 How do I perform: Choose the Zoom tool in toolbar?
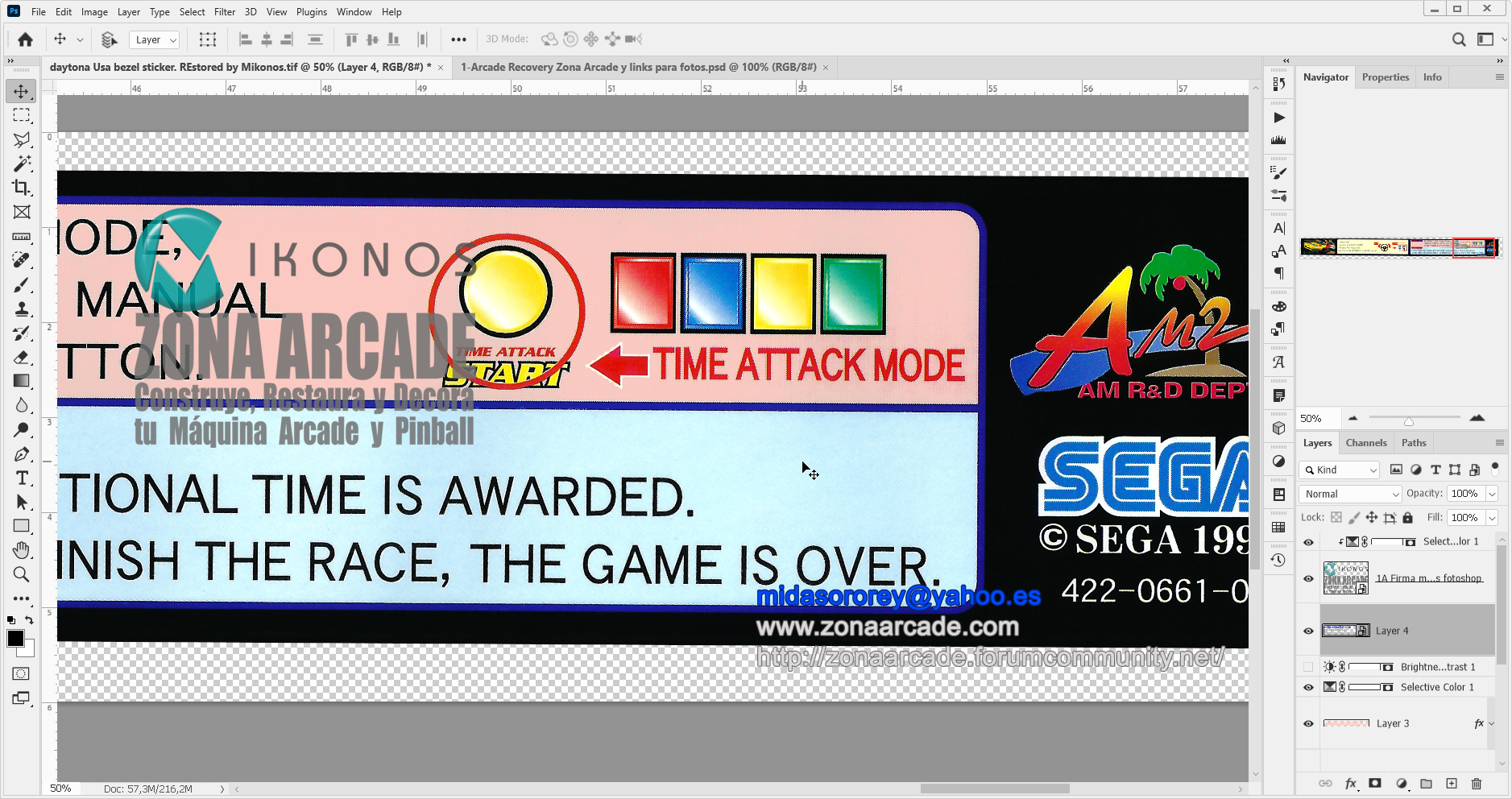22,574
